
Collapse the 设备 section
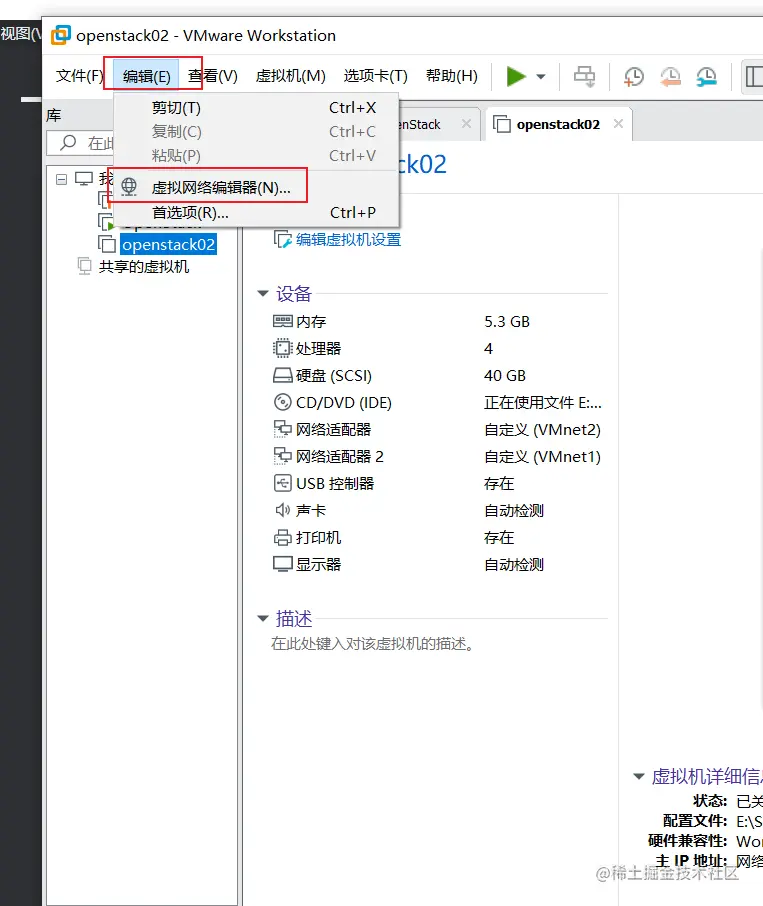[x=263, y=294]
